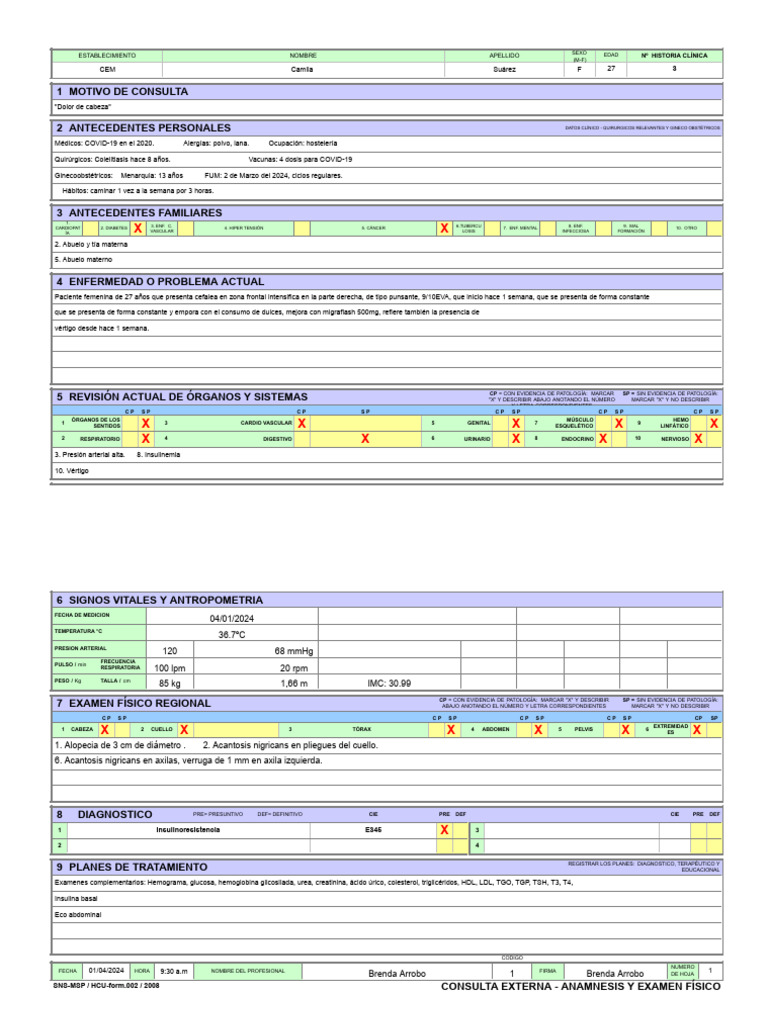768x1024 pixels.
Task: Toggle Nervioso CP checkbox
Action: 698,439
